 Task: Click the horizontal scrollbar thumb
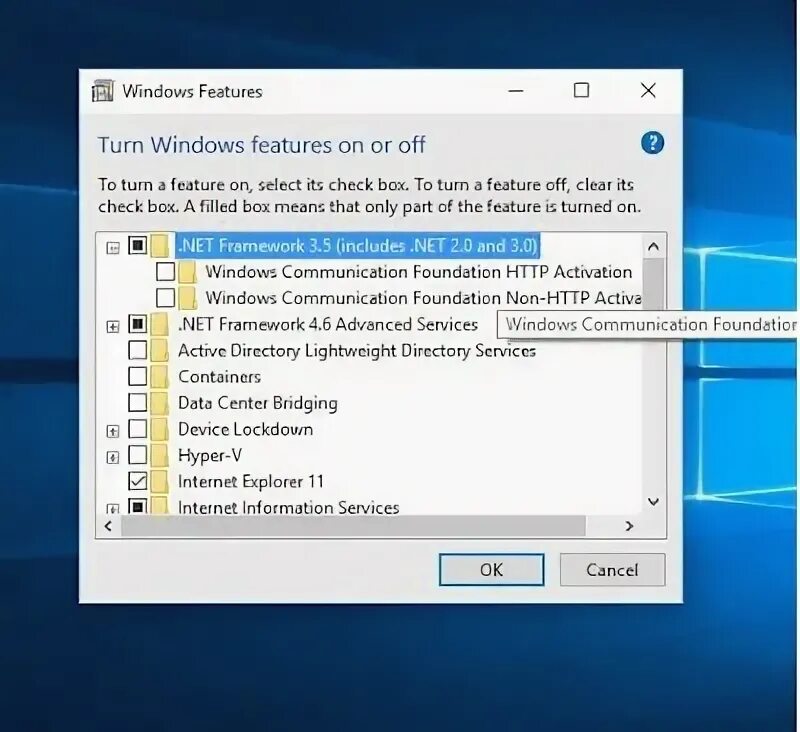click(353, 526)
